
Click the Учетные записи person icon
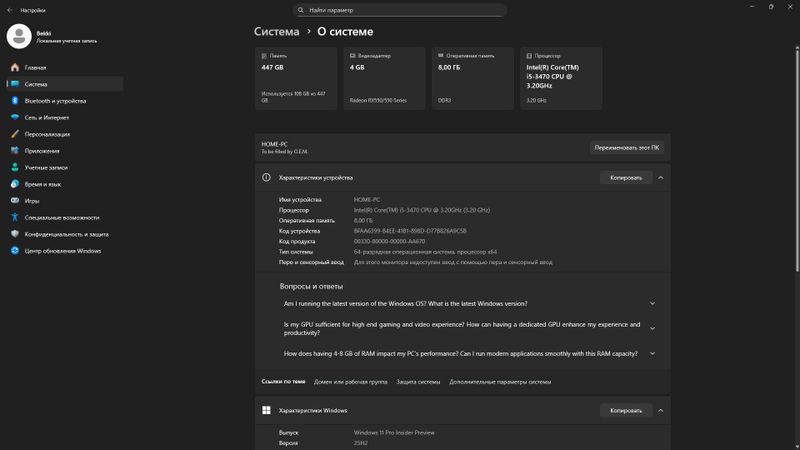tap(15, 167)
